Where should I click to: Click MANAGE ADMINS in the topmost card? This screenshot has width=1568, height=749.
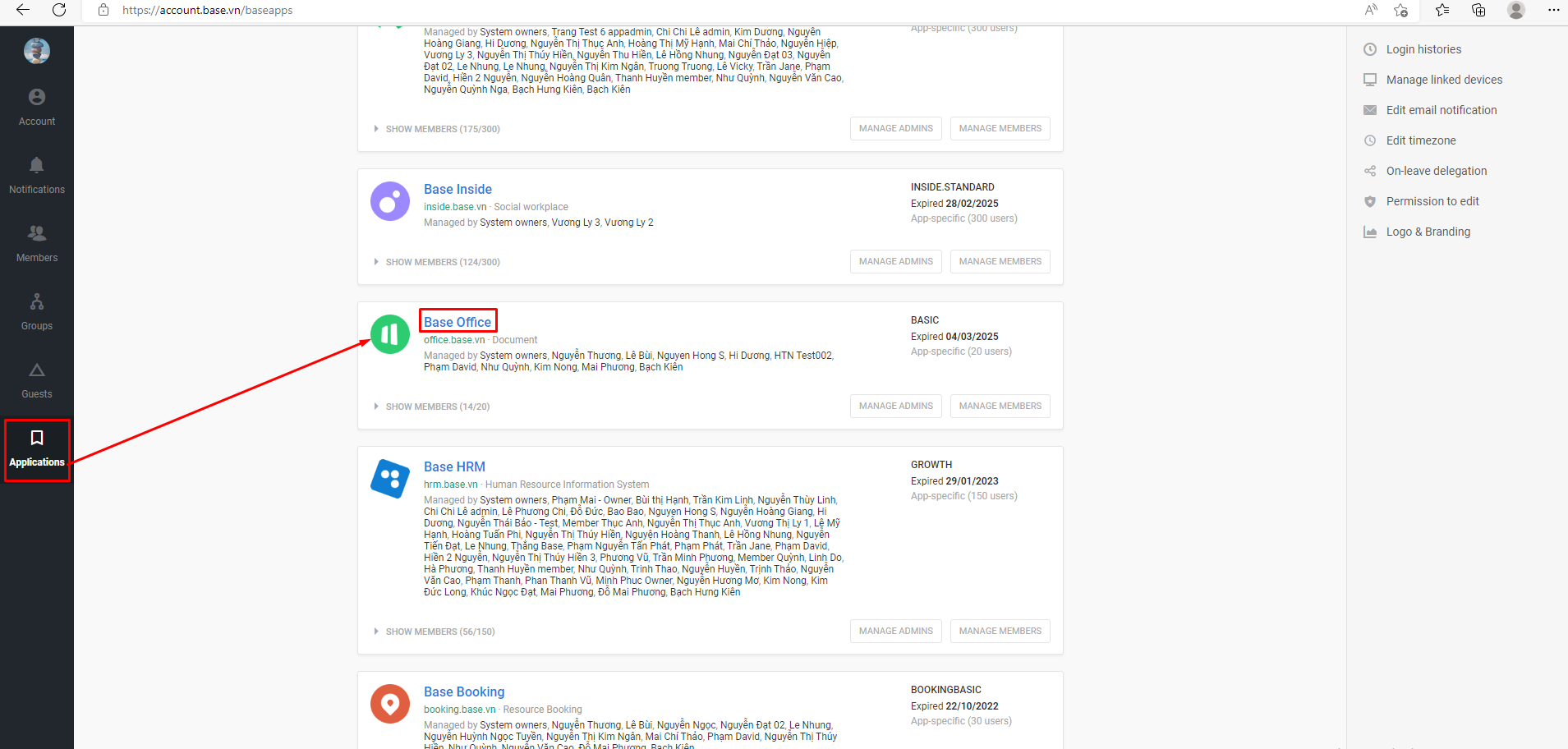tap(896, 128)
